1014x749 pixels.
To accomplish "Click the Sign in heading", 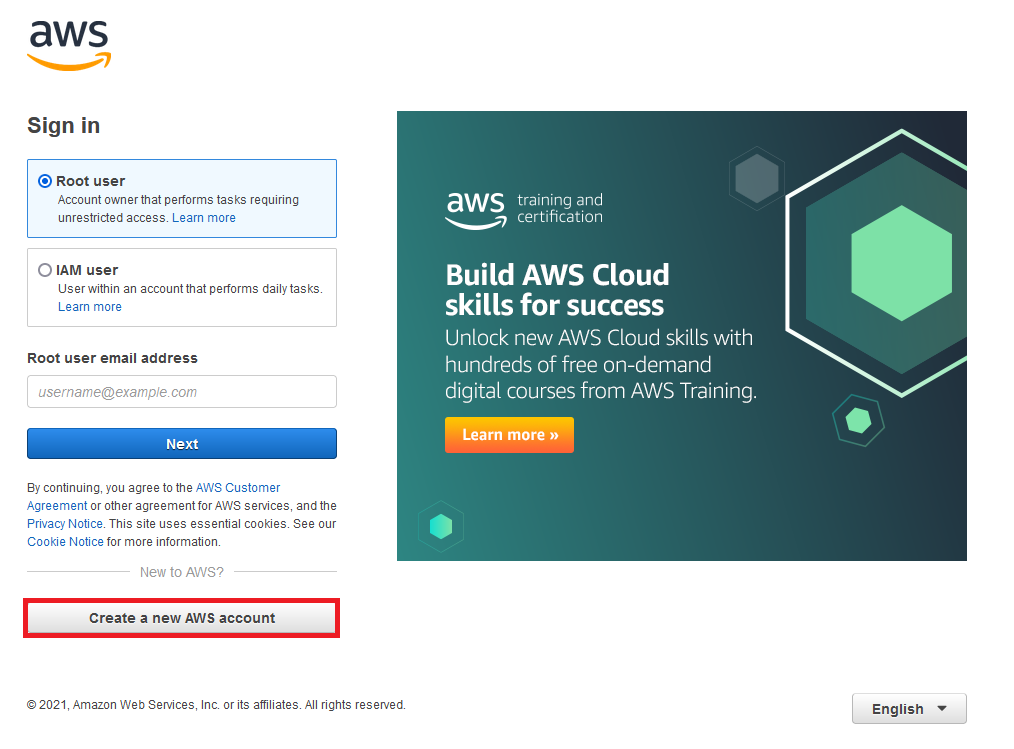I will pyautogui.click(x=63, y=125).
